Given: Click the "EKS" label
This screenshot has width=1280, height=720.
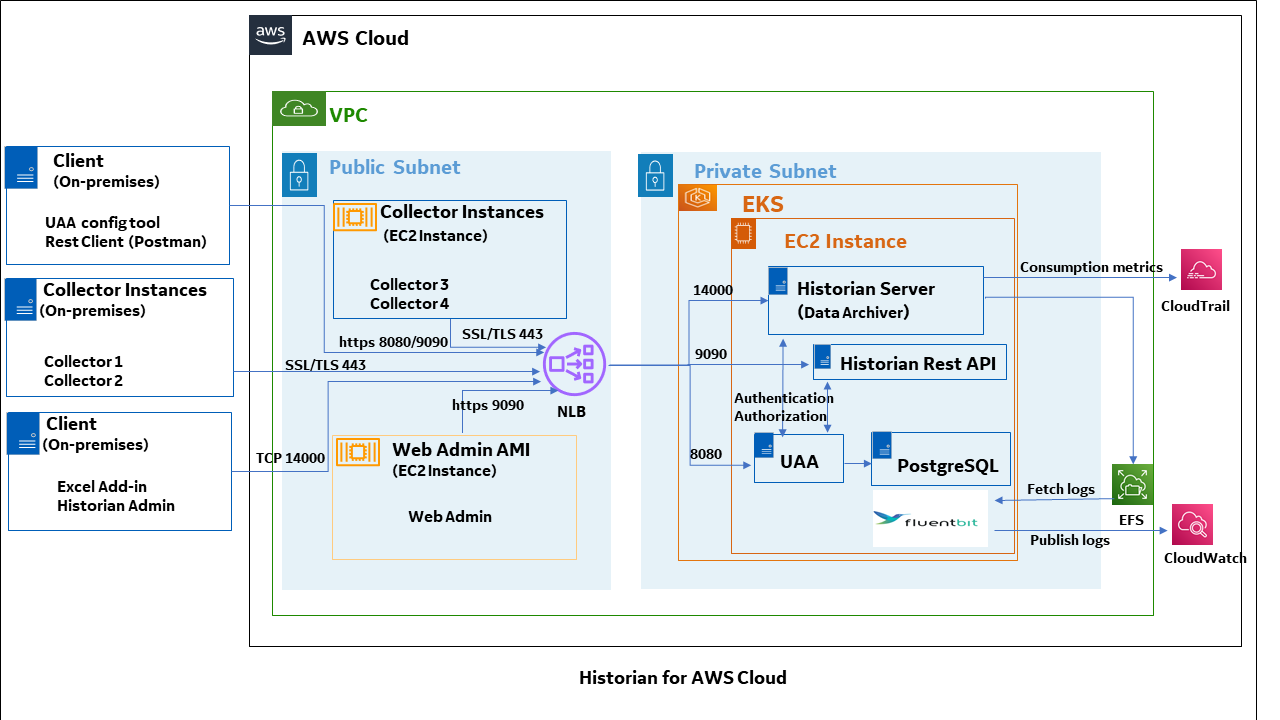Looking at the screenshot, I should 763,205.
